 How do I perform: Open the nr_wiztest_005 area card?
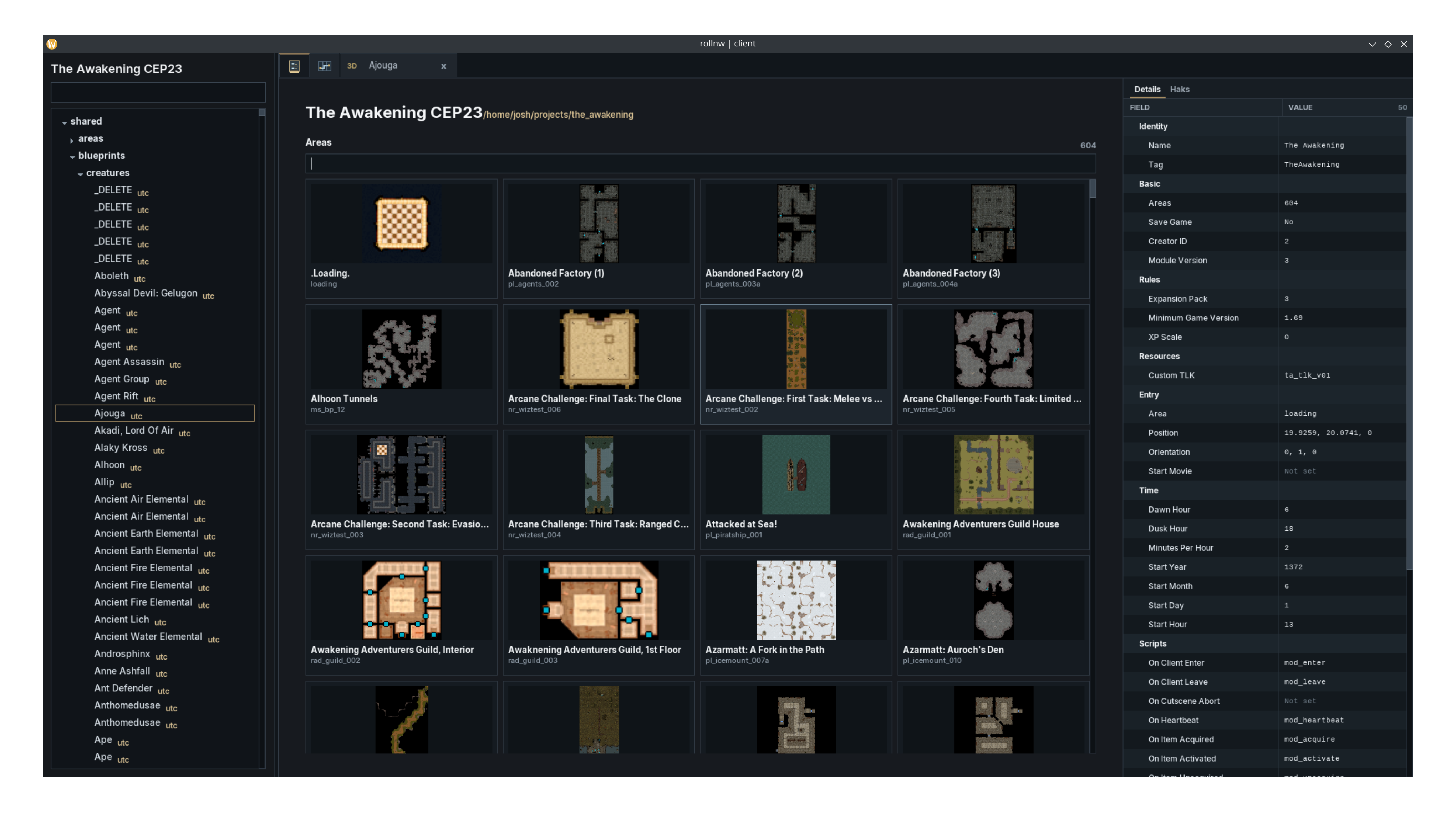[x=993, y=364]
